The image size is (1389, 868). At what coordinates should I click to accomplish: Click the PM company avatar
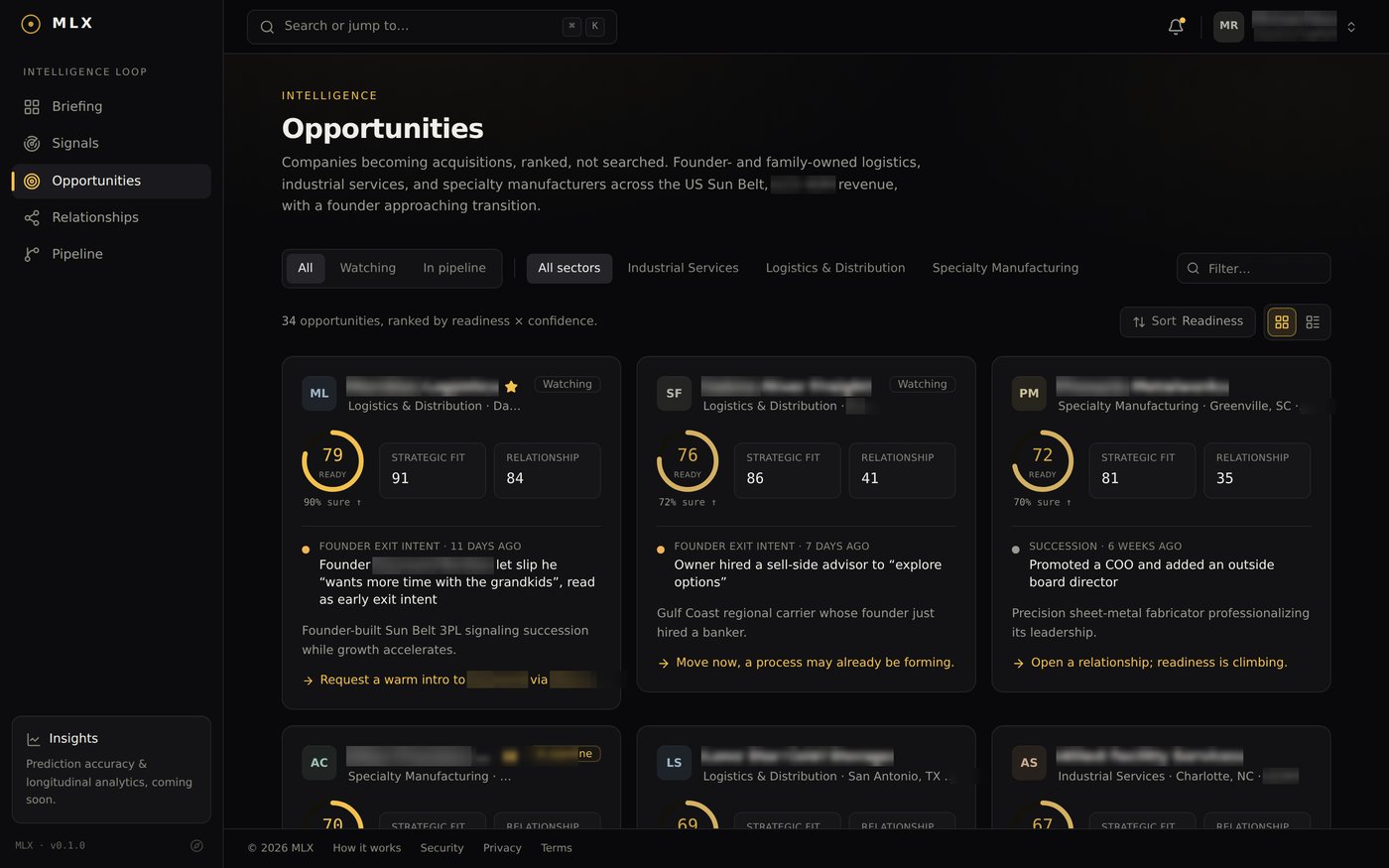pos(1029,394)
